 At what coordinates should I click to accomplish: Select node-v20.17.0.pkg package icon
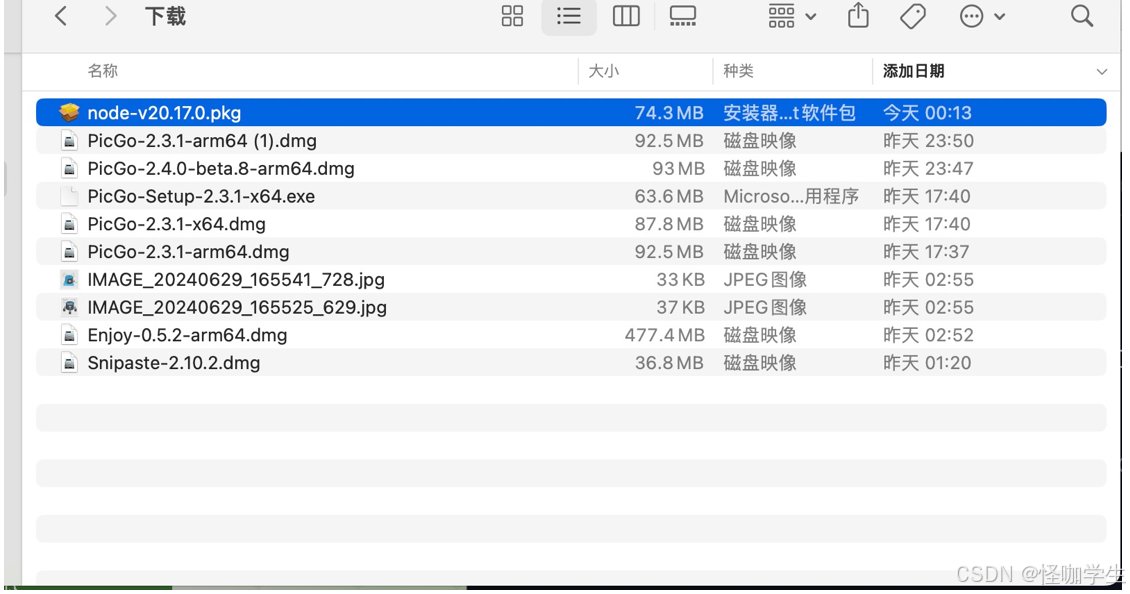click(69, 112)
